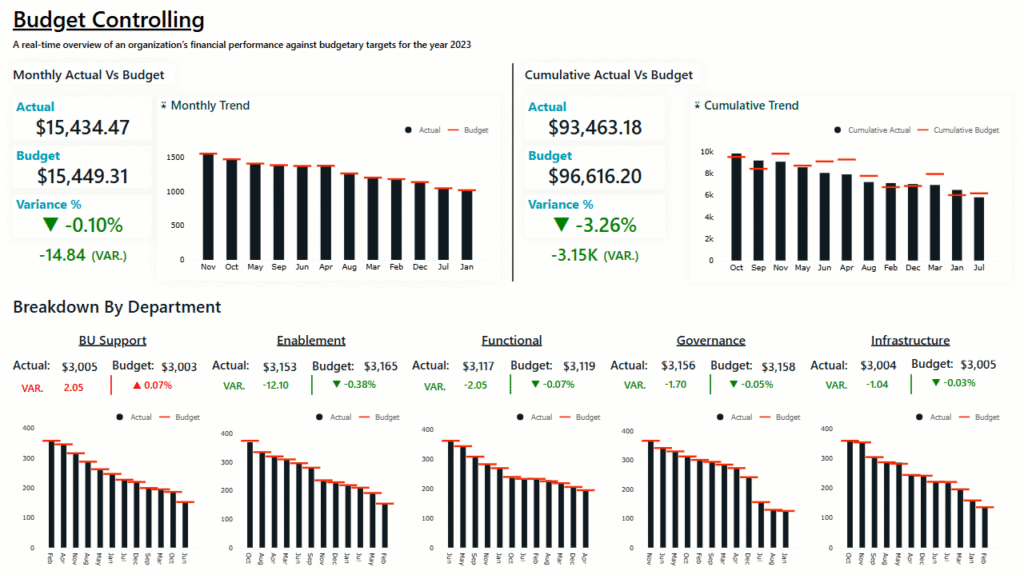This screenshot has height=575, width=1024.
Task: Click the monthly Actual $15,434.47 value card
Action: click(82, 119)
